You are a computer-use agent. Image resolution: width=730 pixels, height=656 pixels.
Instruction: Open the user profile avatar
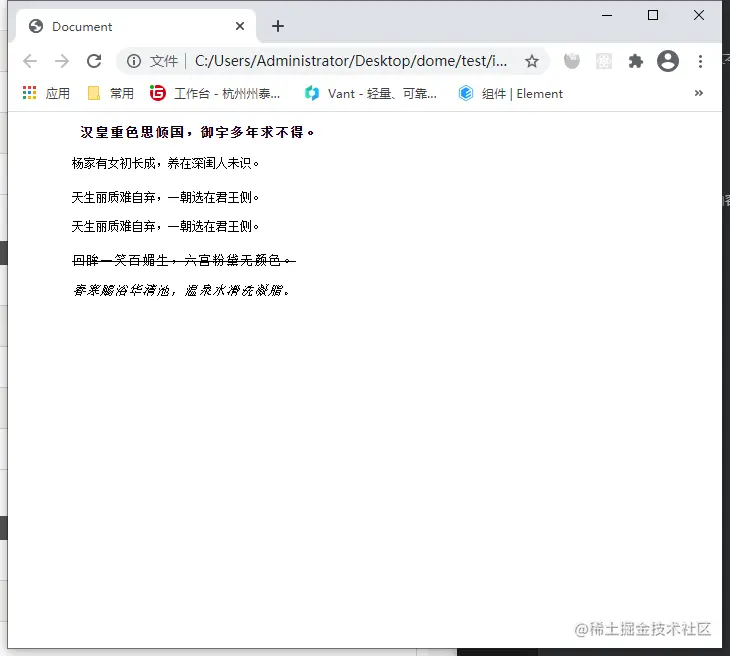point(668,61)
